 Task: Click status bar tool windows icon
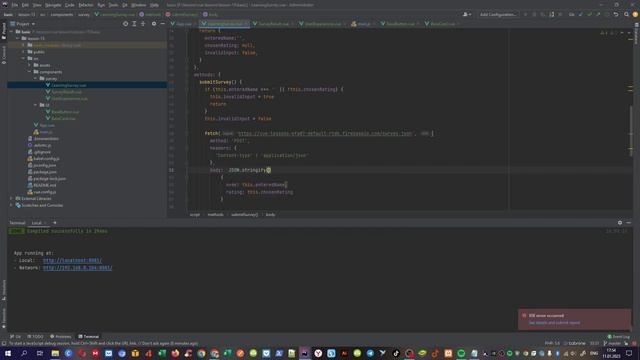point(4,344)
